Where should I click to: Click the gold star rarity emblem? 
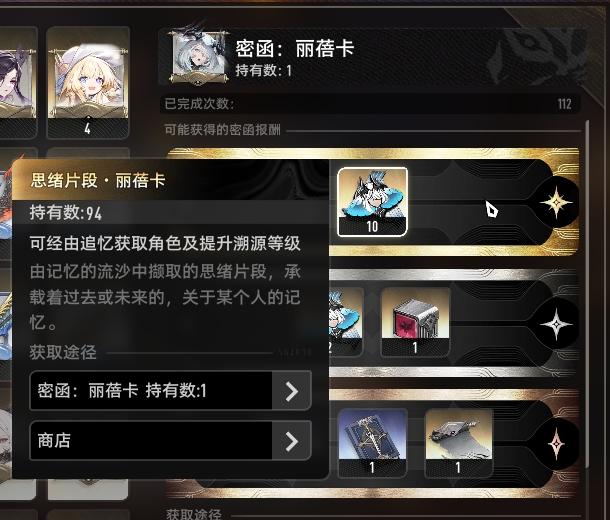[556, 202]
